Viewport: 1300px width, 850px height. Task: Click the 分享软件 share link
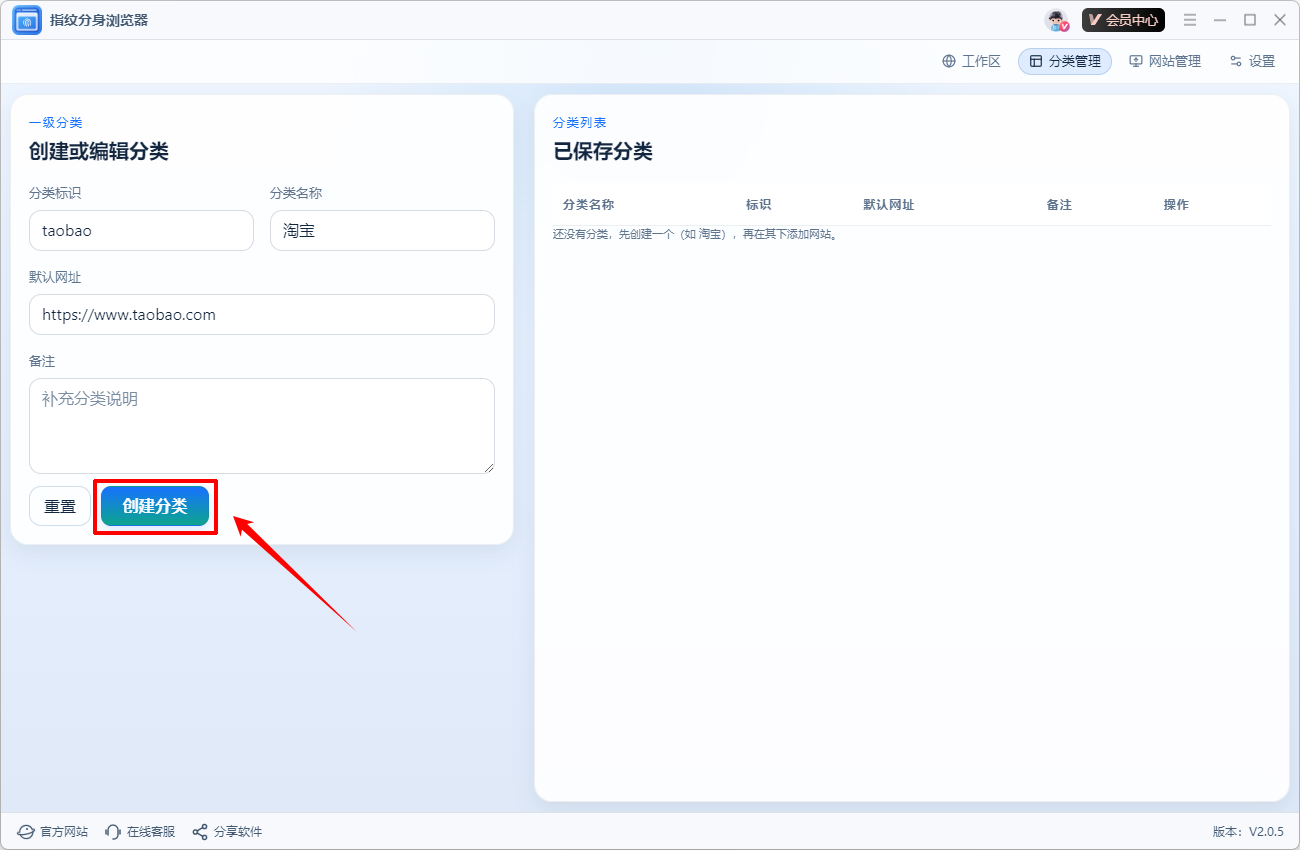pos(227,832)
